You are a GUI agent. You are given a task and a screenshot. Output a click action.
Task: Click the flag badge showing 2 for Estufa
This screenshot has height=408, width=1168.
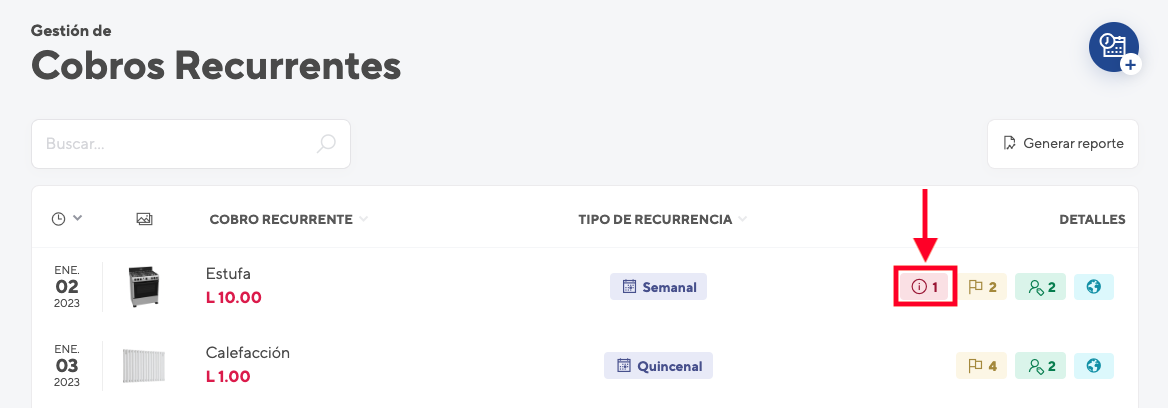982,287
